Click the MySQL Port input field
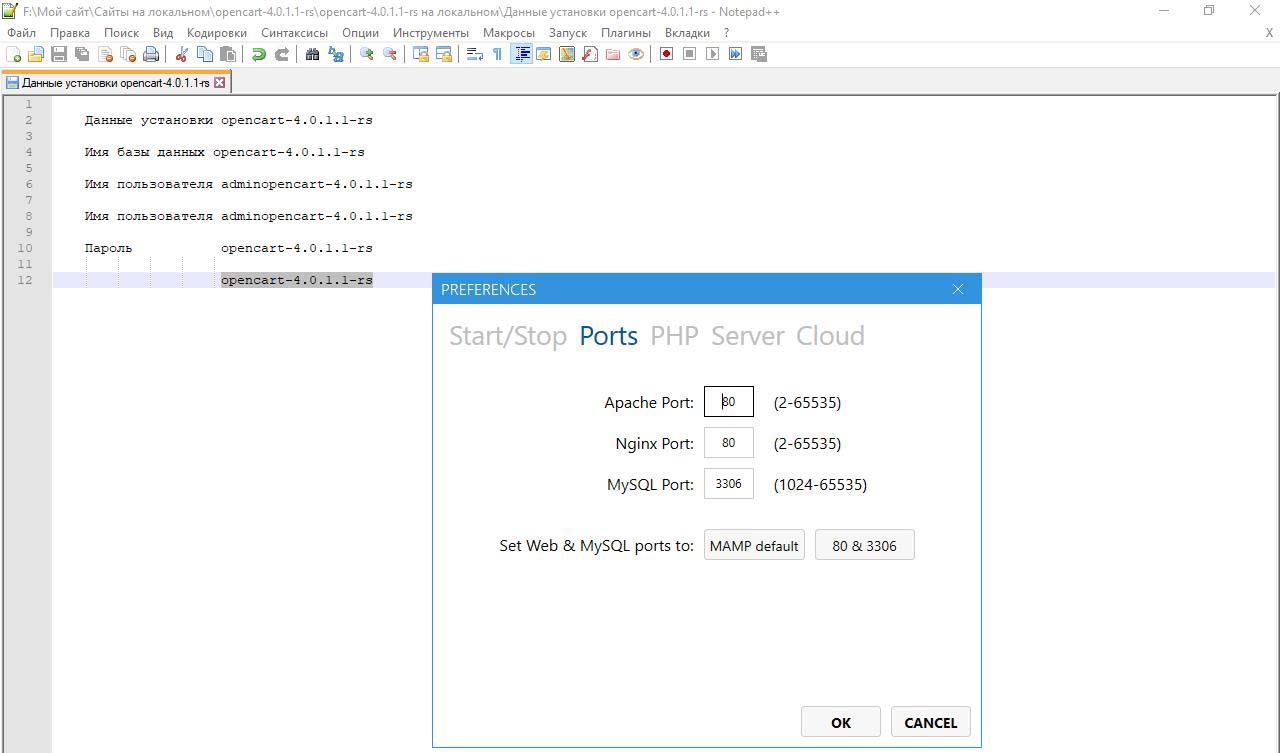 coord(728,484)
